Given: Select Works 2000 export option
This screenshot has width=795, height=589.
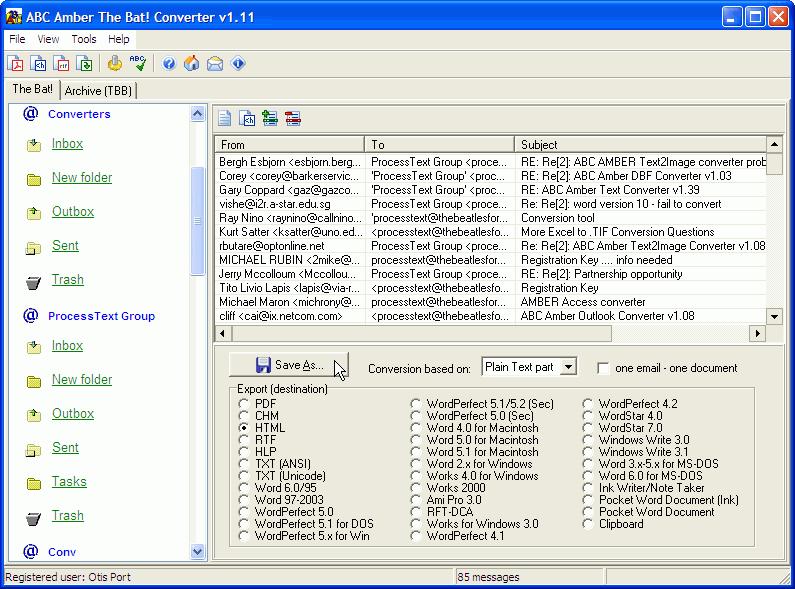Looking at the screenshot, I should [415, 488].
